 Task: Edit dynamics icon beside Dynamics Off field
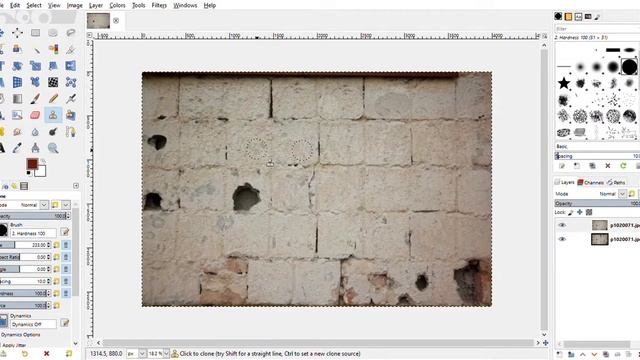[x=64, y=324]
